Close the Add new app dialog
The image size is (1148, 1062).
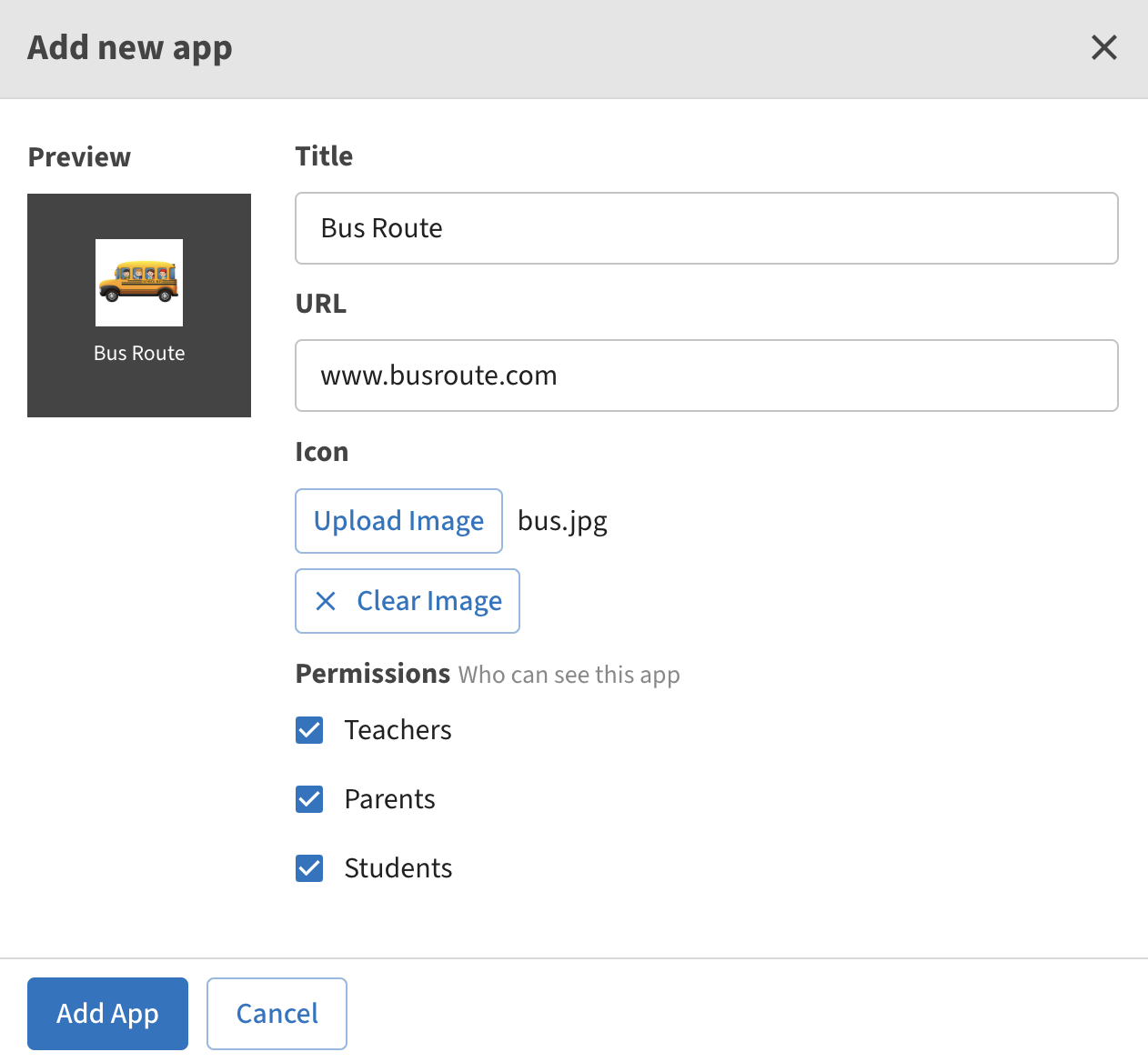(1103, 47)
